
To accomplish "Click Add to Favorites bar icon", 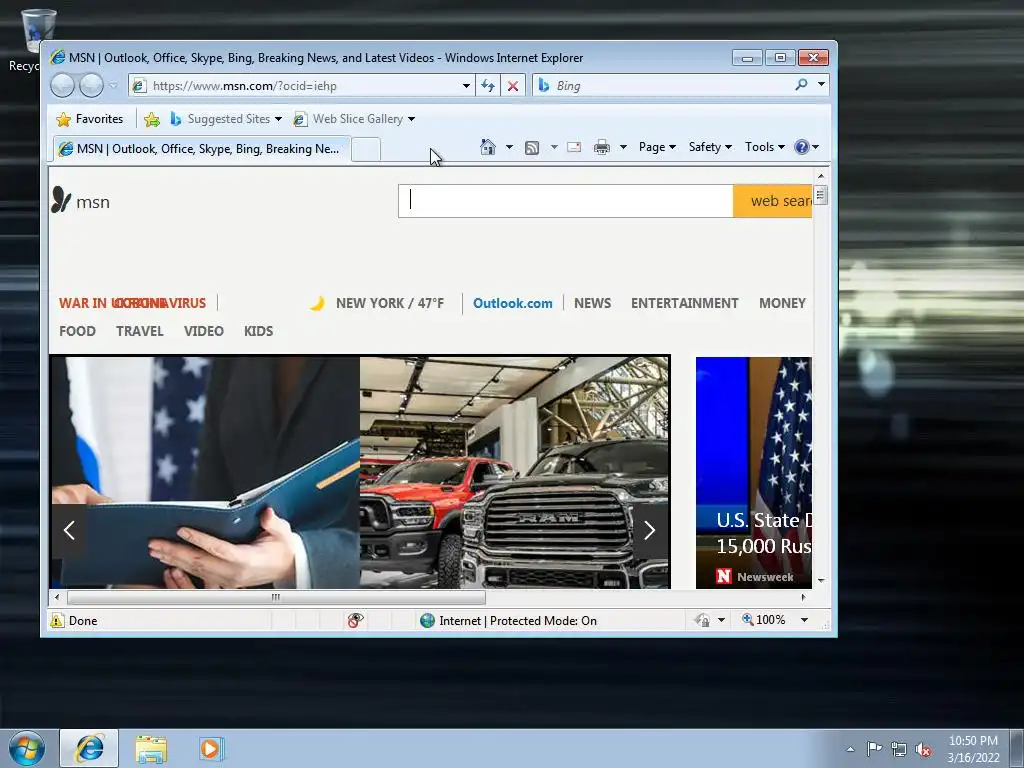I will [x=152, y=119].
